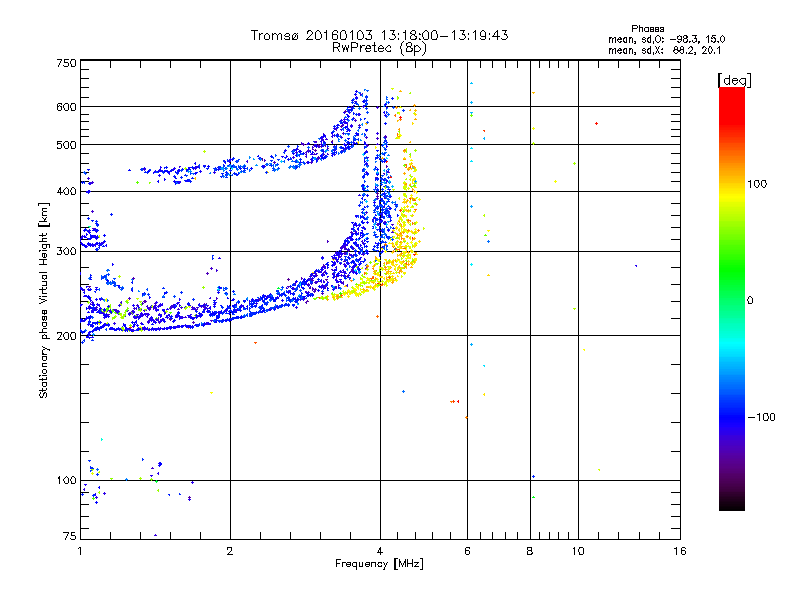This screenshot has width=800, height=600.
Task: Click the 'Stationary phase Virtual Height [km]' axis label
Action: click(x=43, y=300)
